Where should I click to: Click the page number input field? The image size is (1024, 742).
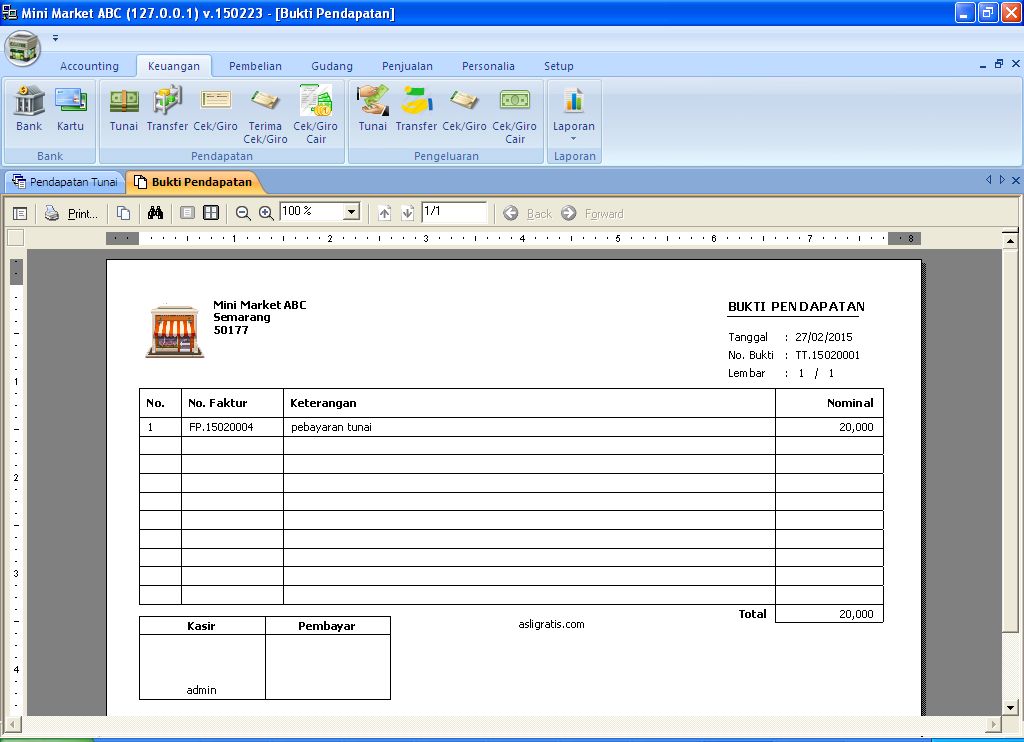point(453,212)
